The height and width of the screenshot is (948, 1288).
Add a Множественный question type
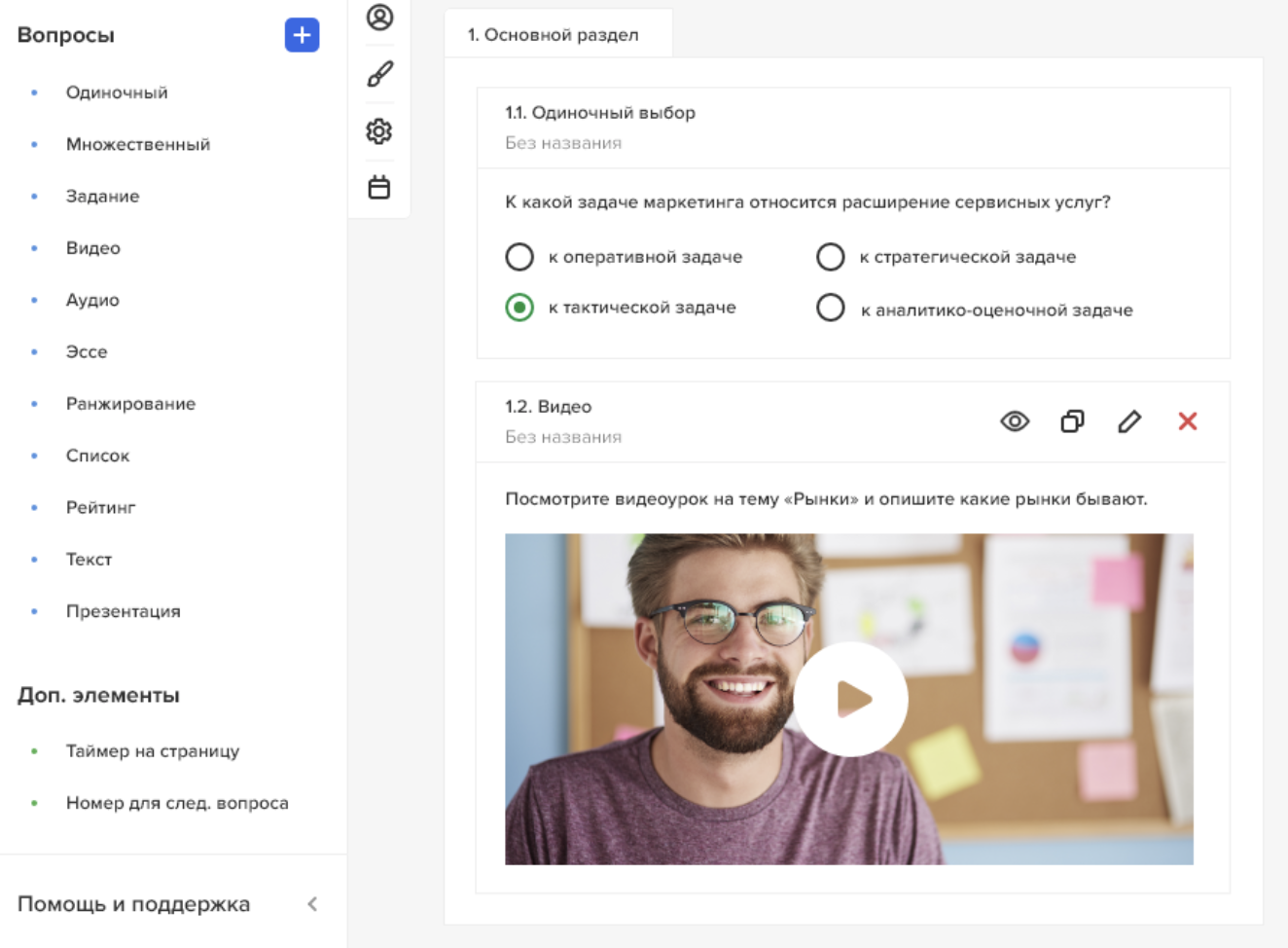pos(138,144)
